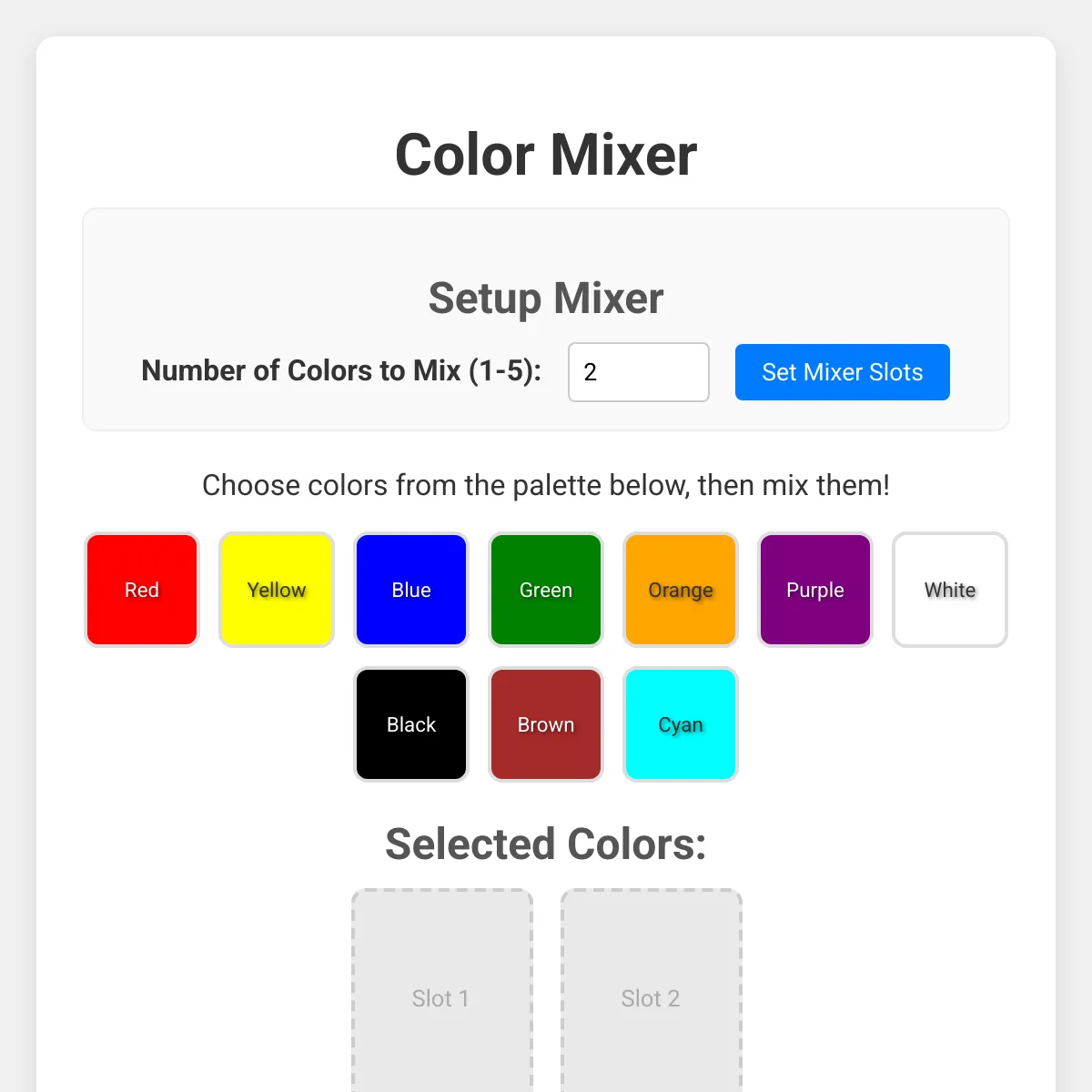Click the Setup Mixer heading
The image size is (1092, 1092).
point(546,298)
